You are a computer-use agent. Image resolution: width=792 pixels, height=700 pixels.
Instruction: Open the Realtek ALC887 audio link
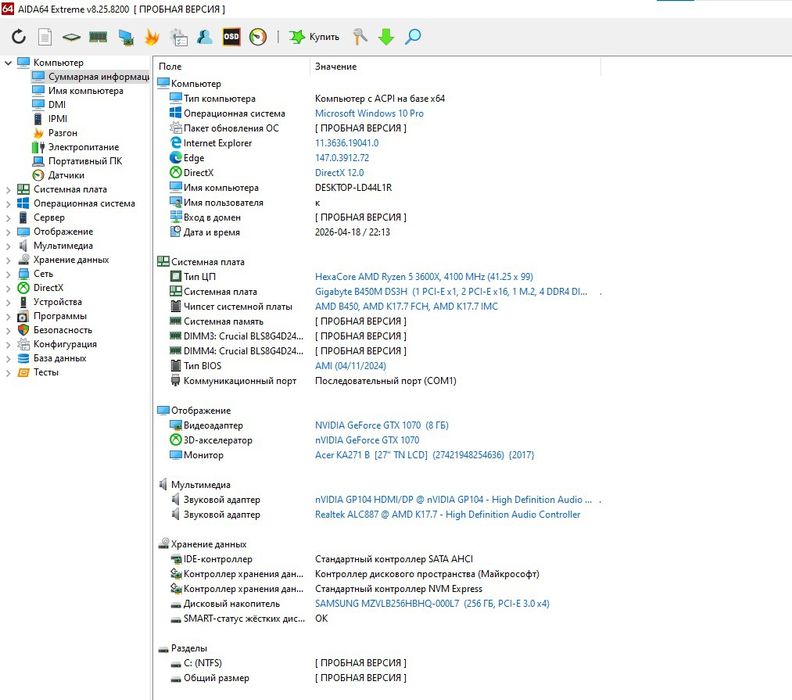click(x=448, y=515)
